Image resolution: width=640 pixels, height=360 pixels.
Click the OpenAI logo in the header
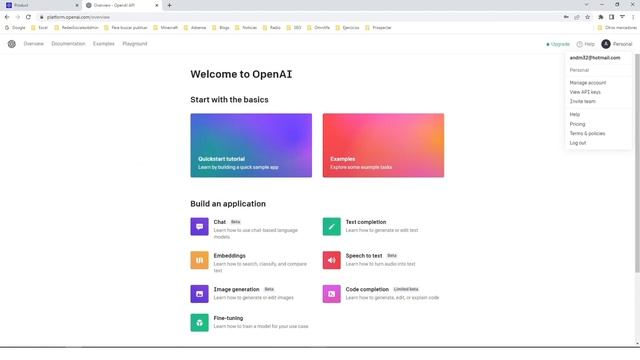click(x=12, y=44)
